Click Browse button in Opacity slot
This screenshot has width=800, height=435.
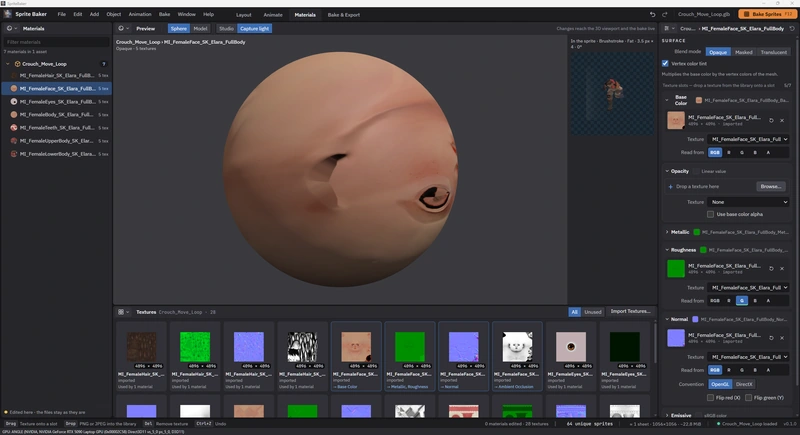coord(770,186)
